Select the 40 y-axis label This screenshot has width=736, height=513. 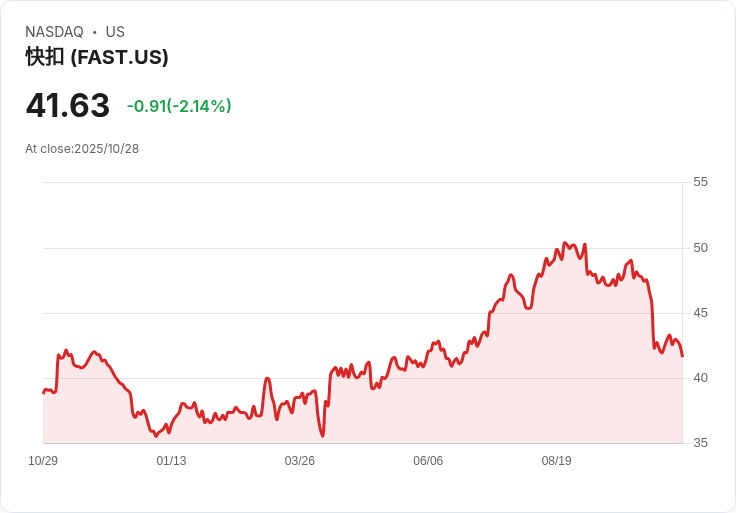[x=700, y=378]
